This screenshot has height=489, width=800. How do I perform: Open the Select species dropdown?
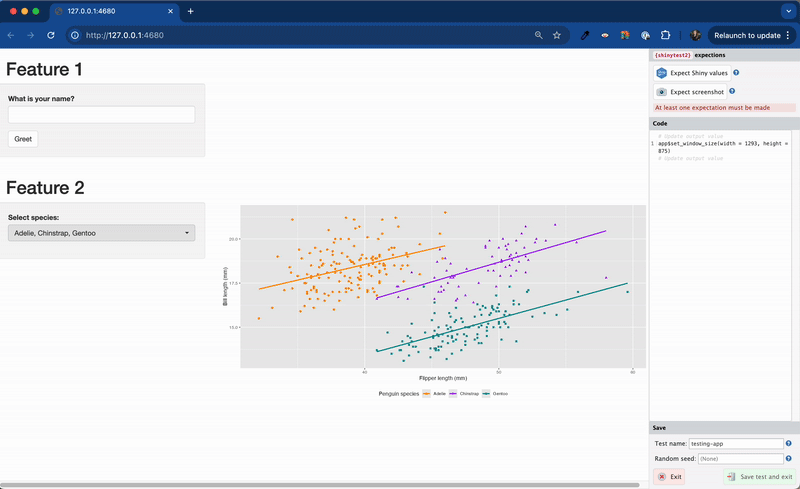(x=101, y=233)
